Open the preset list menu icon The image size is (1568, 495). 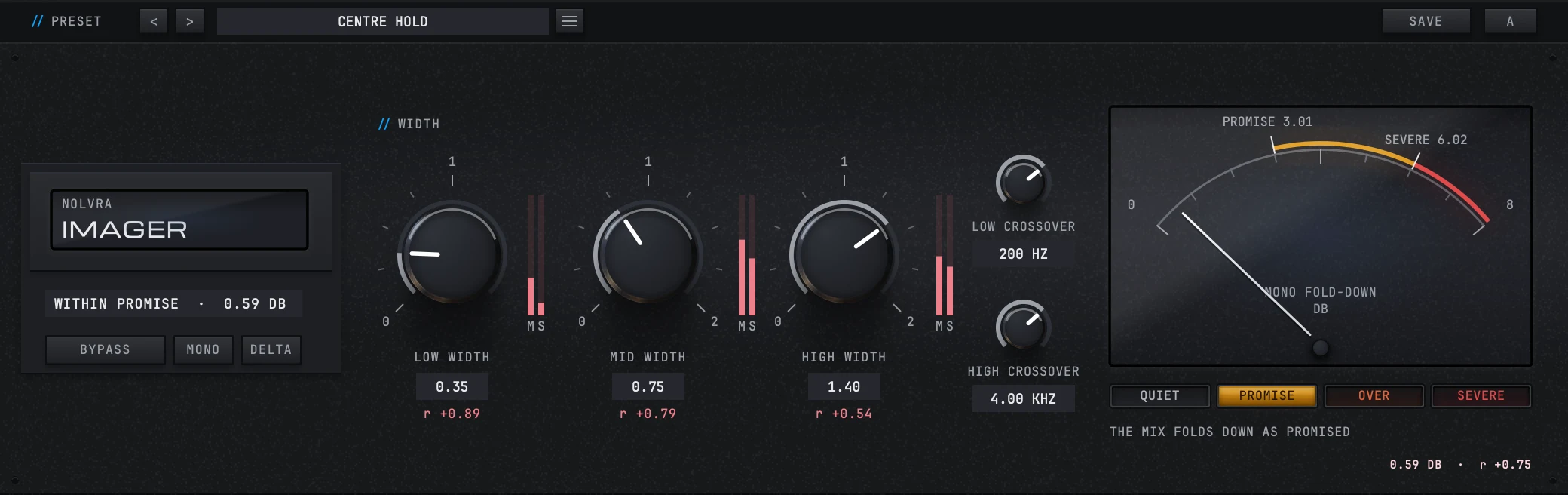pyautogui.click(x=570, y=21)
